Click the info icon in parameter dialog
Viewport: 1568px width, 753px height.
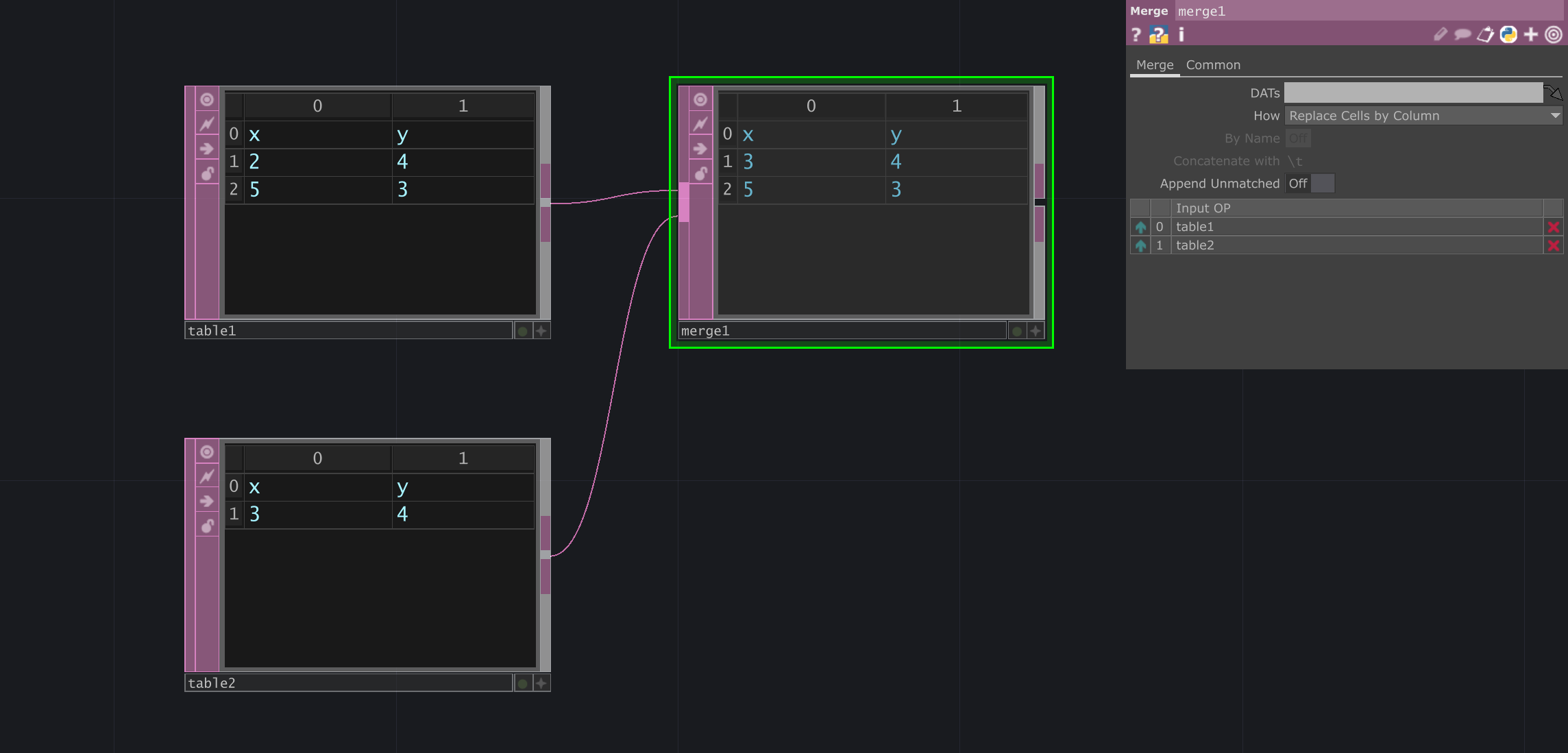click(1181, 34)
